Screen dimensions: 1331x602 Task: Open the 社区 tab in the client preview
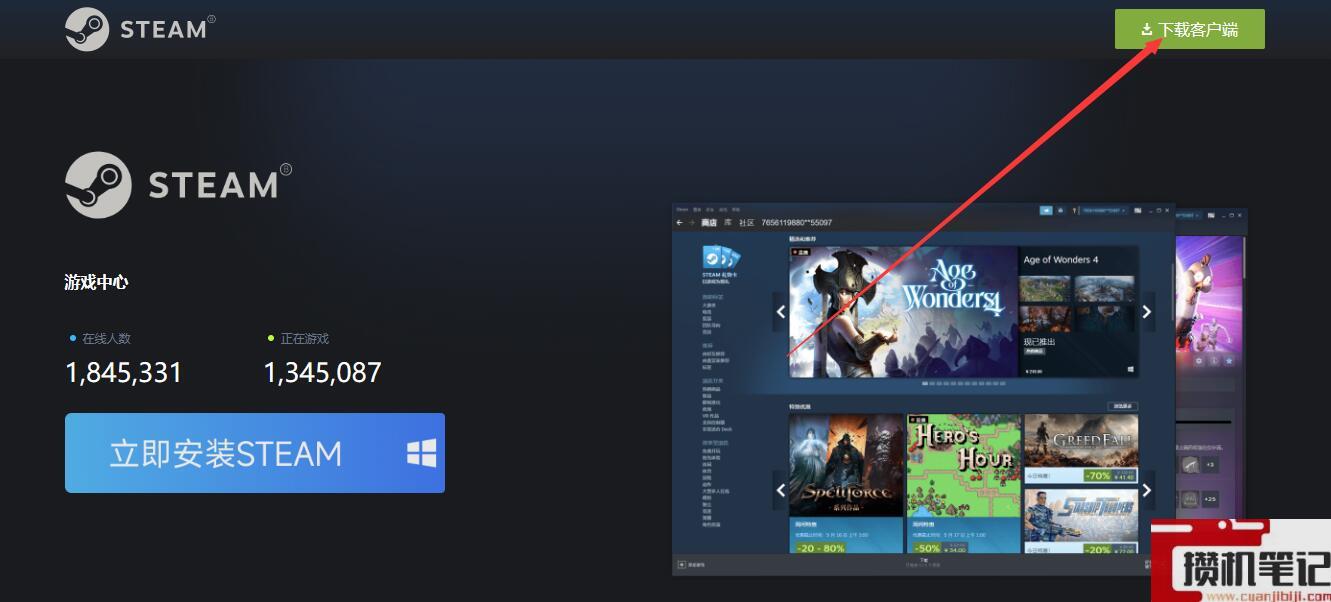746,222
